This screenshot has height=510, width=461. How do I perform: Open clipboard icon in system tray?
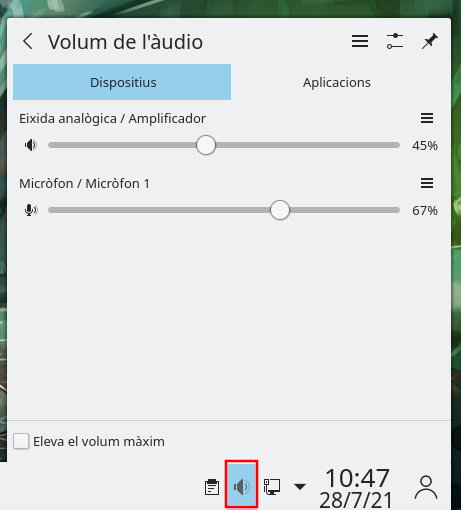tap(212, 487)
